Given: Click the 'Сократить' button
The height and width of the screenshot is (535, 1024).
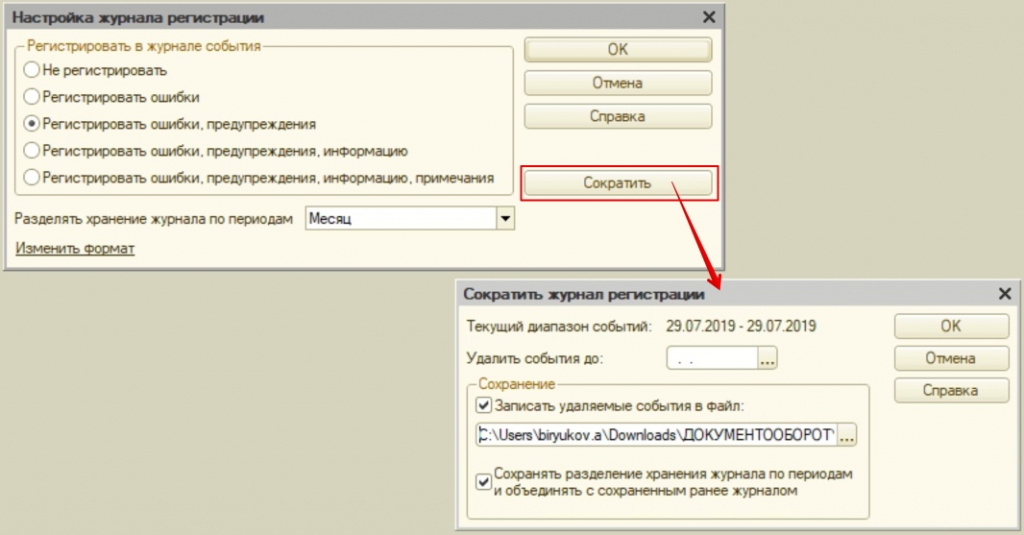Looking at the screenshot, I should 617,183.
